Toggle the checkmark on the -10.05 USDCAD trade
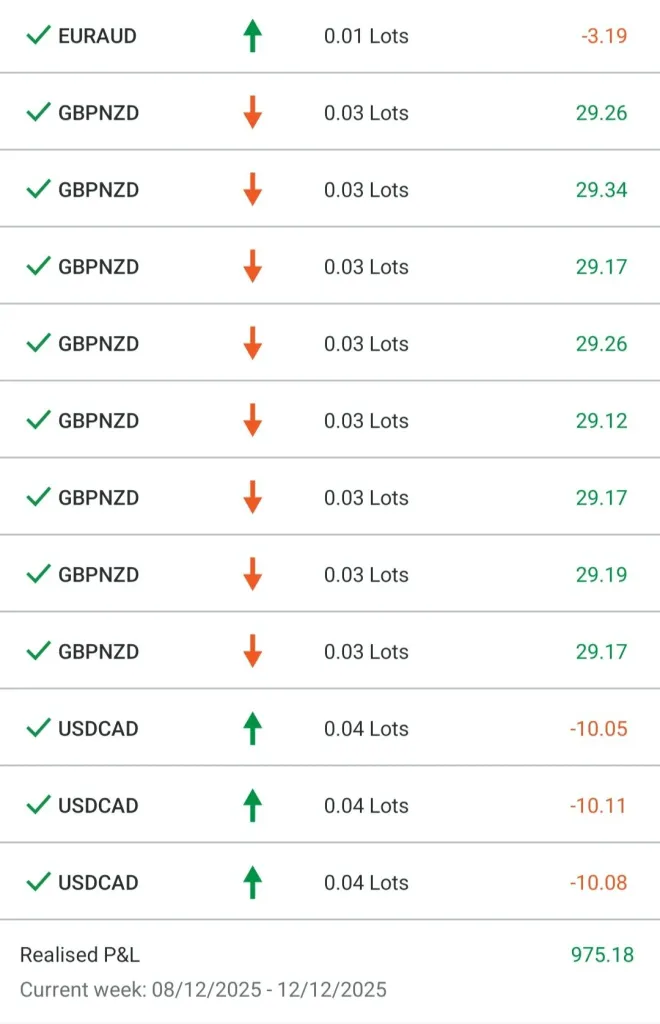The width and height of the screenshot is (660, 1024). [38, 729]
